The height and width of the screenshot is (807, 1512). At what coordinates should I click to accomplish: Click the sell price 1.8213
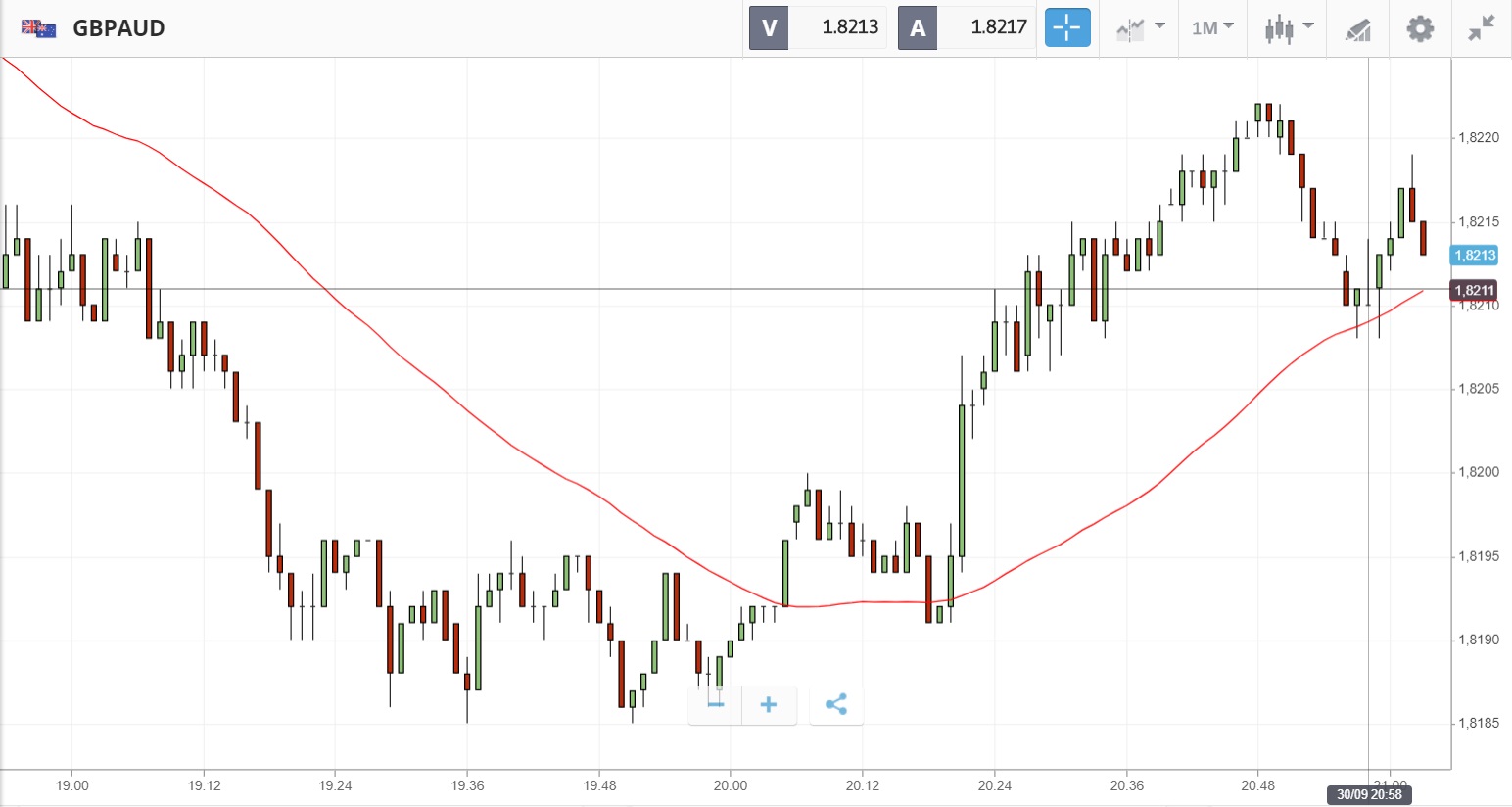point(849,27)
